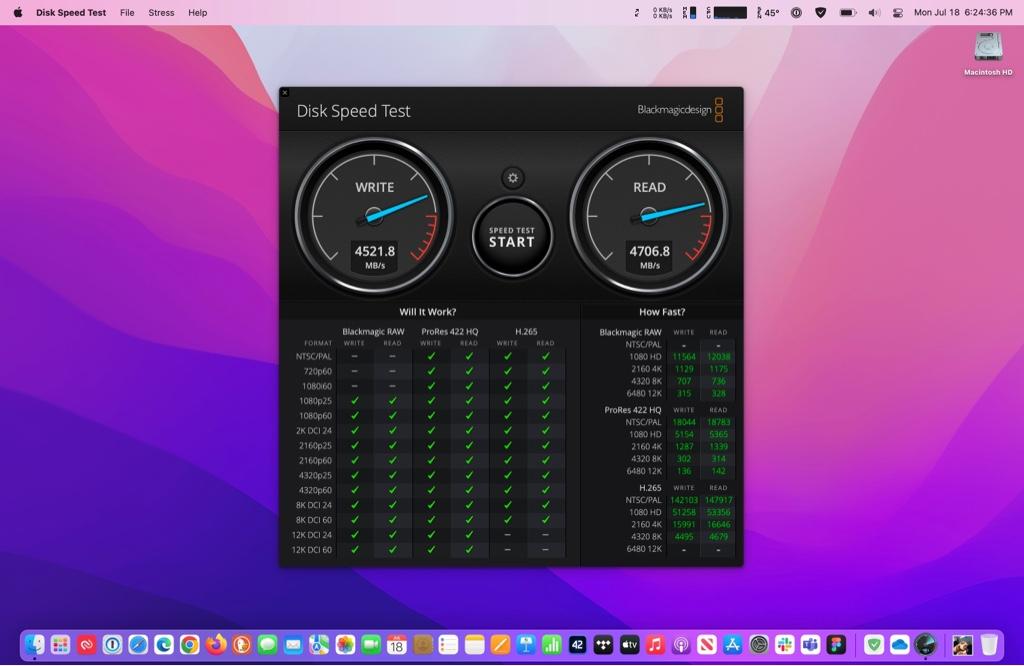Click ProRes 422 HQ NTSC/PAL write value 18044
The height and width of the screenshot is (666, 1024).
click(x=684, y=422)
